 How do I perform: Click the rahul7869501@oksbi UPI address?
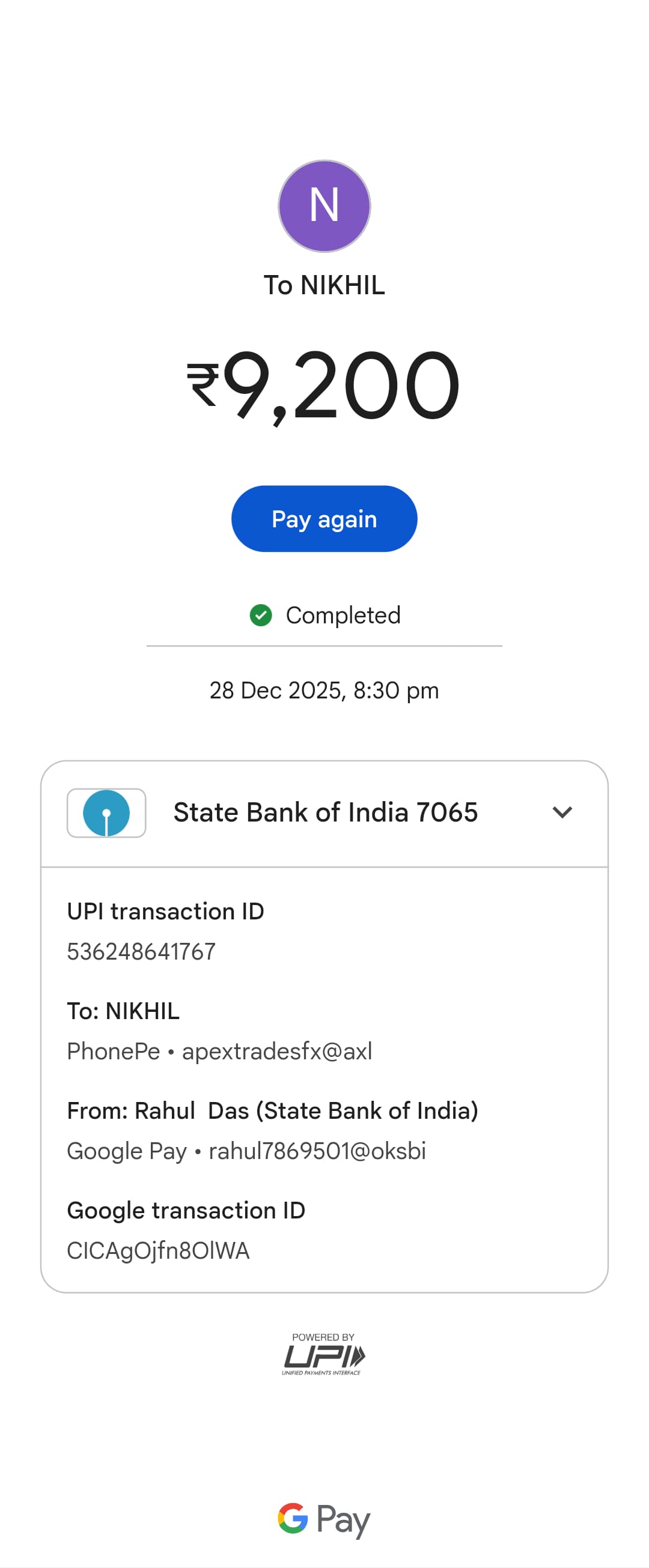click(x=317, y=1151)
